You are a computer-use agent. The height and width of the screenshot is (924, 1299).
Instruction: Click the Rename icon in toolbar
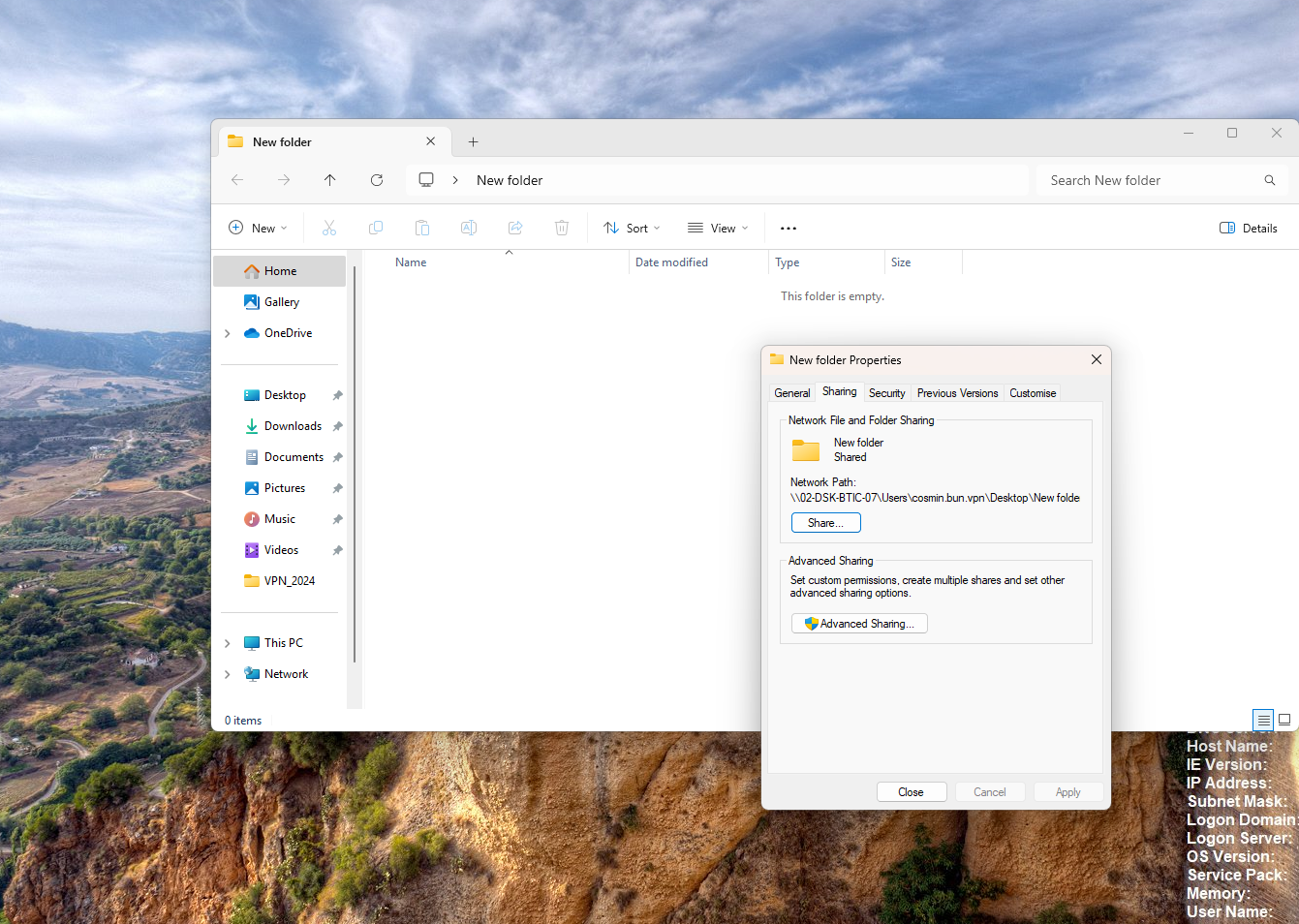click(469, 228)
